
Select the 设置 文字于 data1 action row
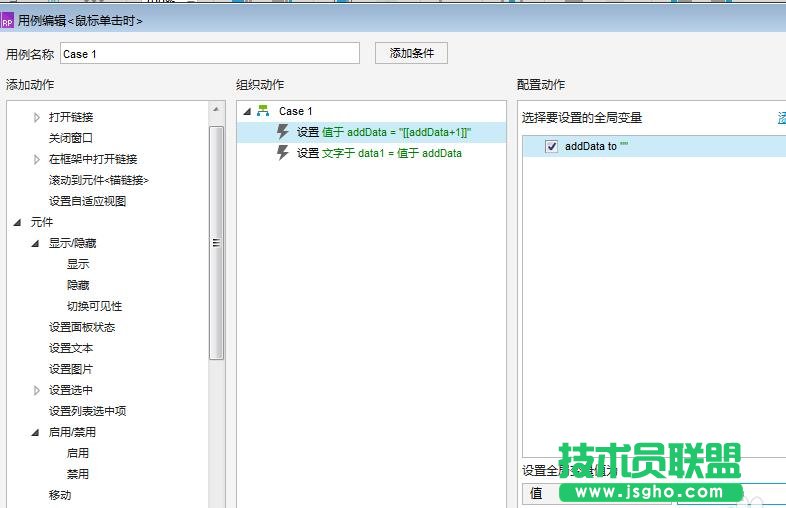[371, 153]
